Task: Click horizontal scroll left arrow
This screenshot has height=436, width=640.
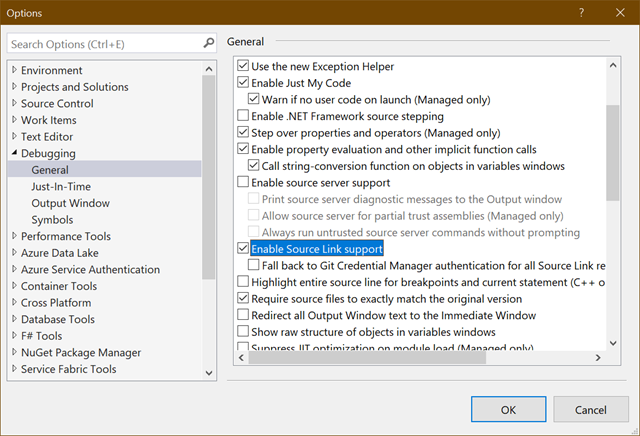Action: click(x=241, y=358)
